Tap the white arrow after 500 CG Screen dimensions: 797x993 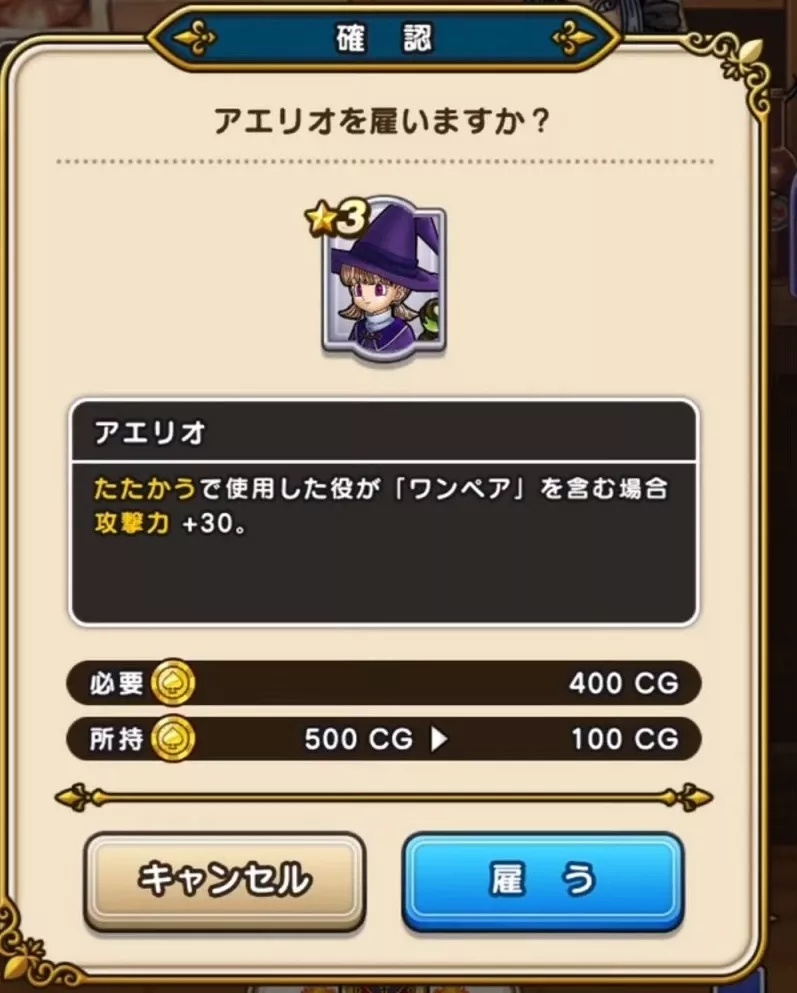[439, 738]
